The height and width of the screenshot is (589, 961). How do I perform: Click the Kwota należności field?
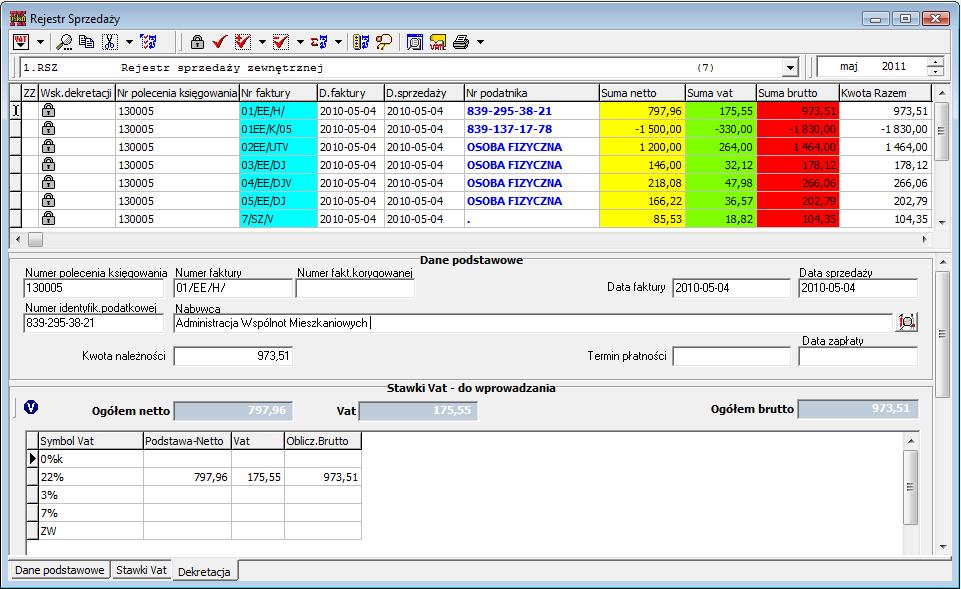point(233,356)
